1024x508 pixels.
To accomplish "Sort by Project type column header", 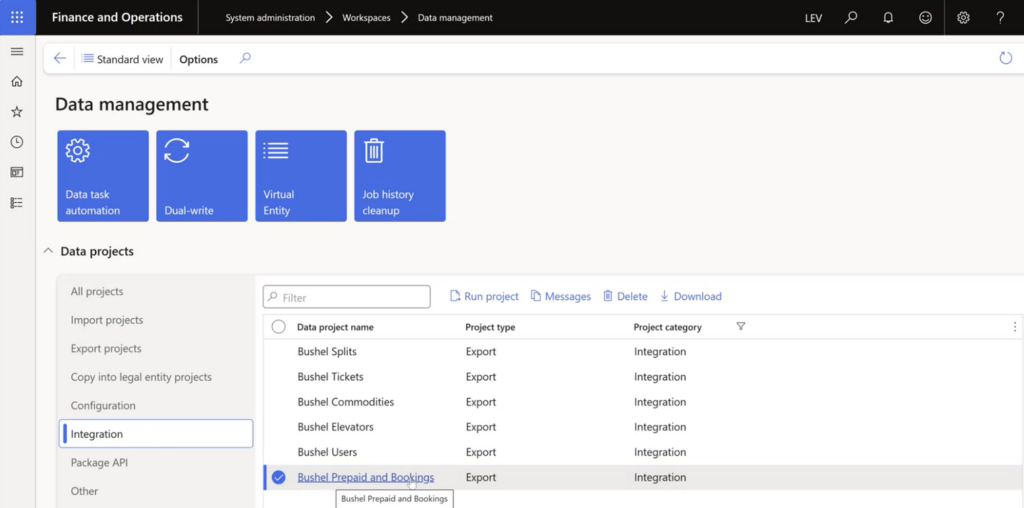I will pos(490,327).
